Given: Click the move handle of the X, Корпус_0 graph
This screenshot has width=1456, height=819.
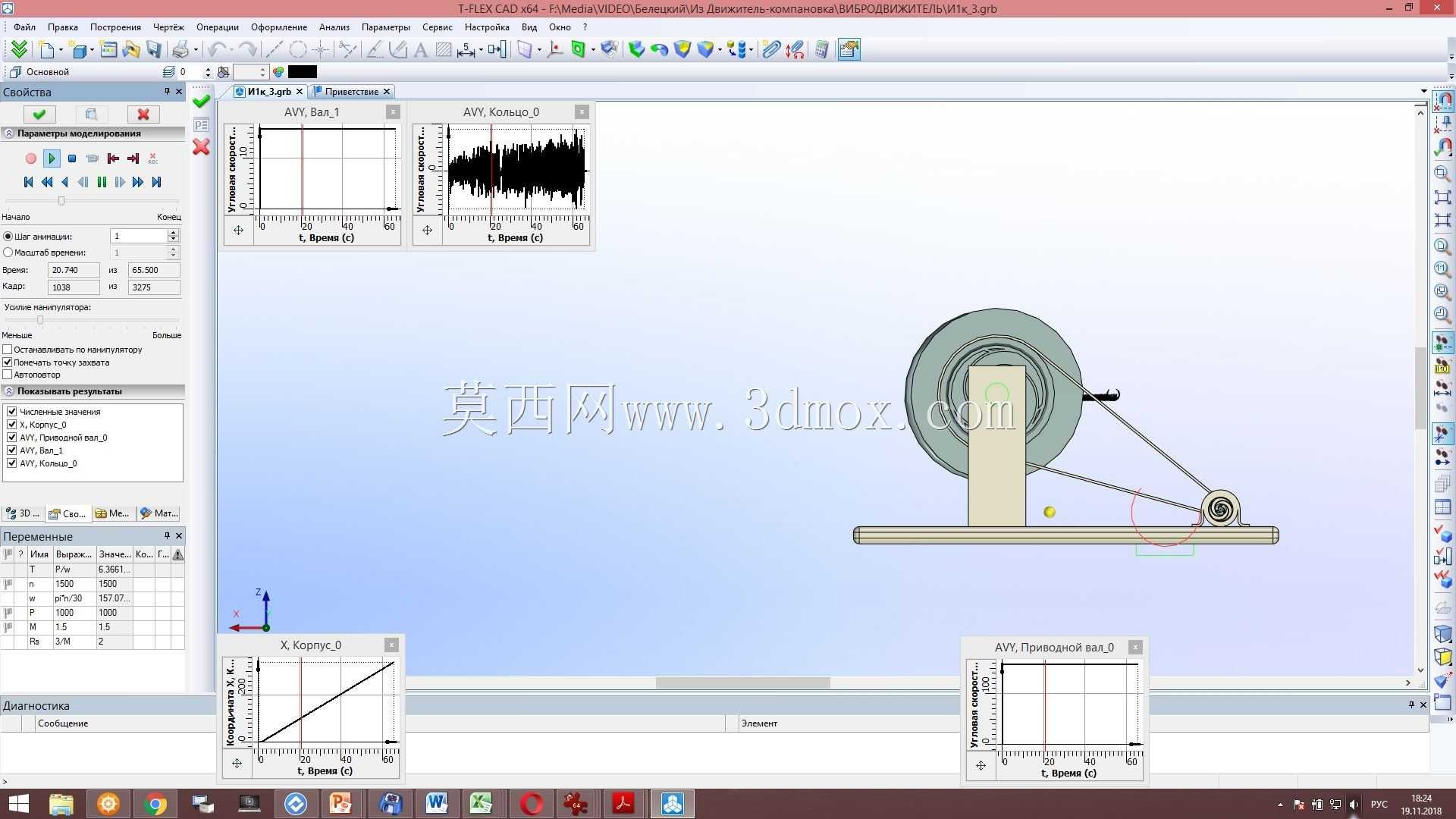Looking at the screenshot, I should (237, 764).
